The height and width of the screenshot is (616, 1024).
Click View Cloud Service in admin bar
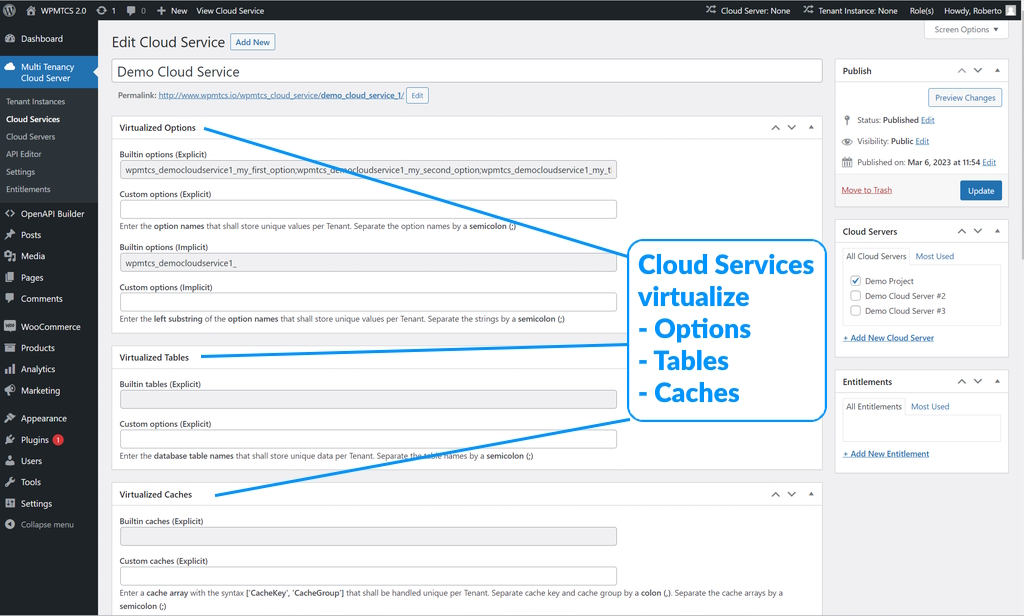tap(230, 11)
